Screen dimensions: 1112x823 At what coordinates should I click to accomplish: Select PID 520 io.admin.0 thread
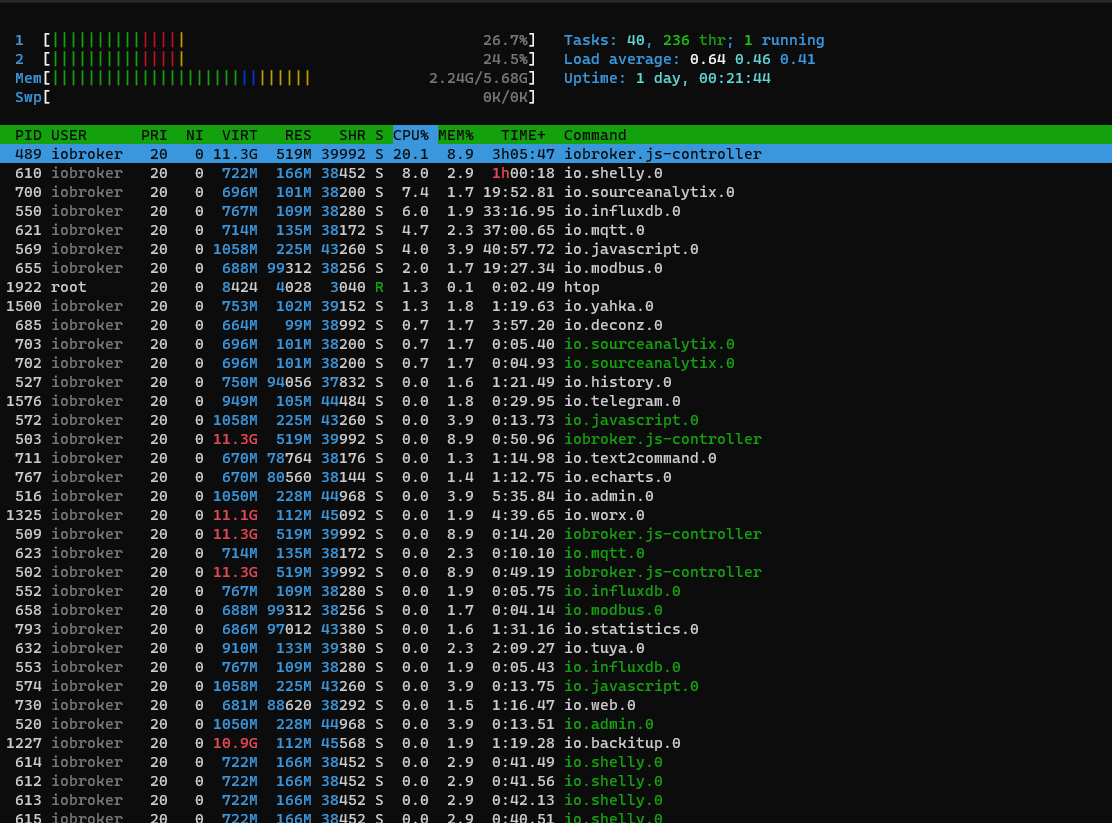(x=556, y=724)
